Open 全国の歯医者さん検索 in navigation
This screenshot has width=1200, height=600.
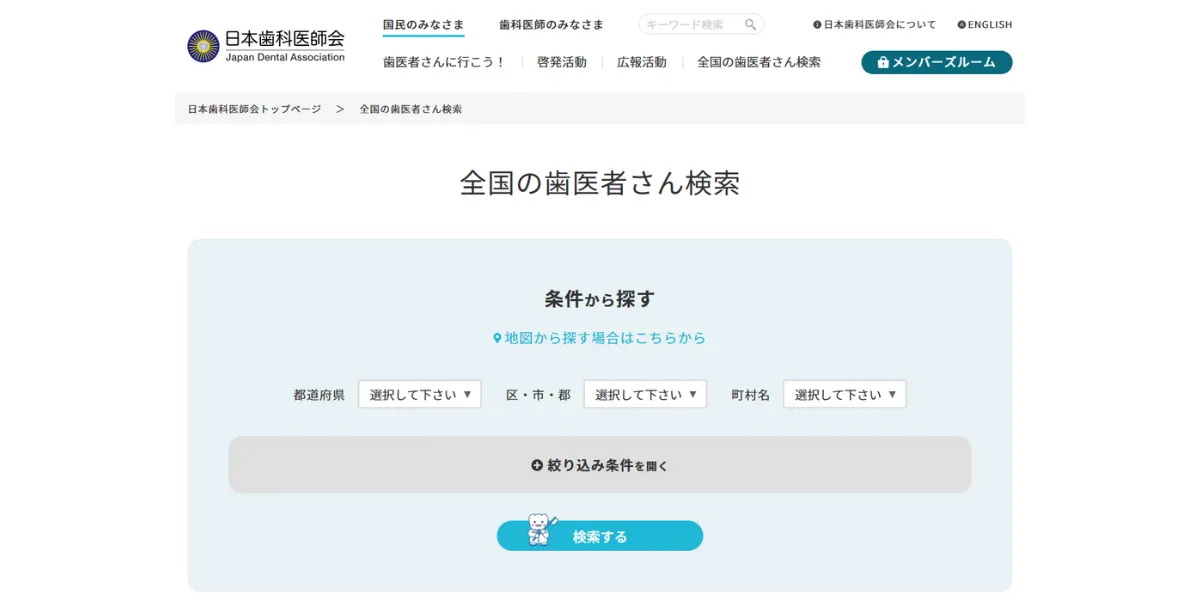(759, 62)
